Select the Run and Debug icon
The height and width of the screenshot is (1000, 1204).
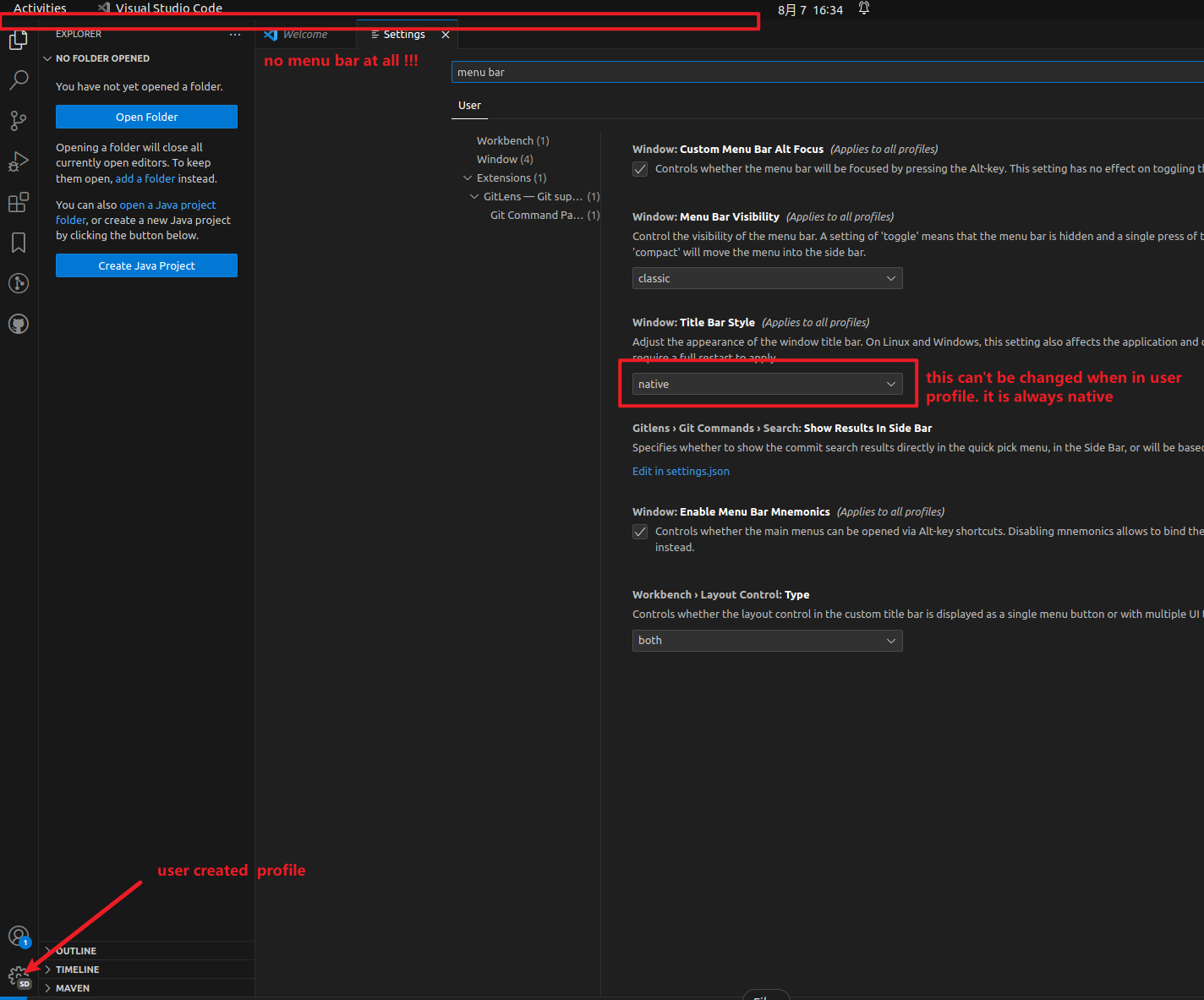click(x=19, y=161)
